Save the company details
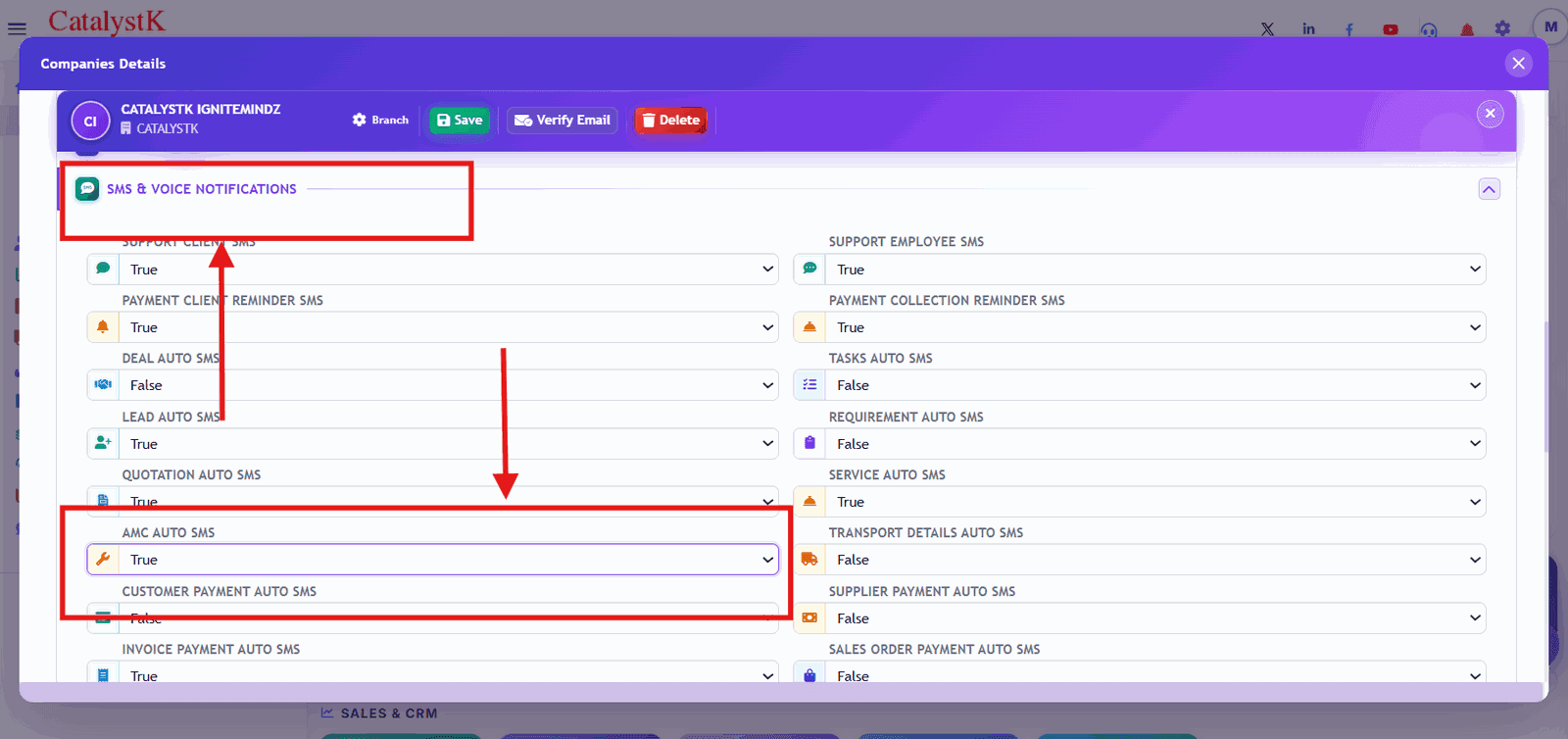 pos(460,120)
